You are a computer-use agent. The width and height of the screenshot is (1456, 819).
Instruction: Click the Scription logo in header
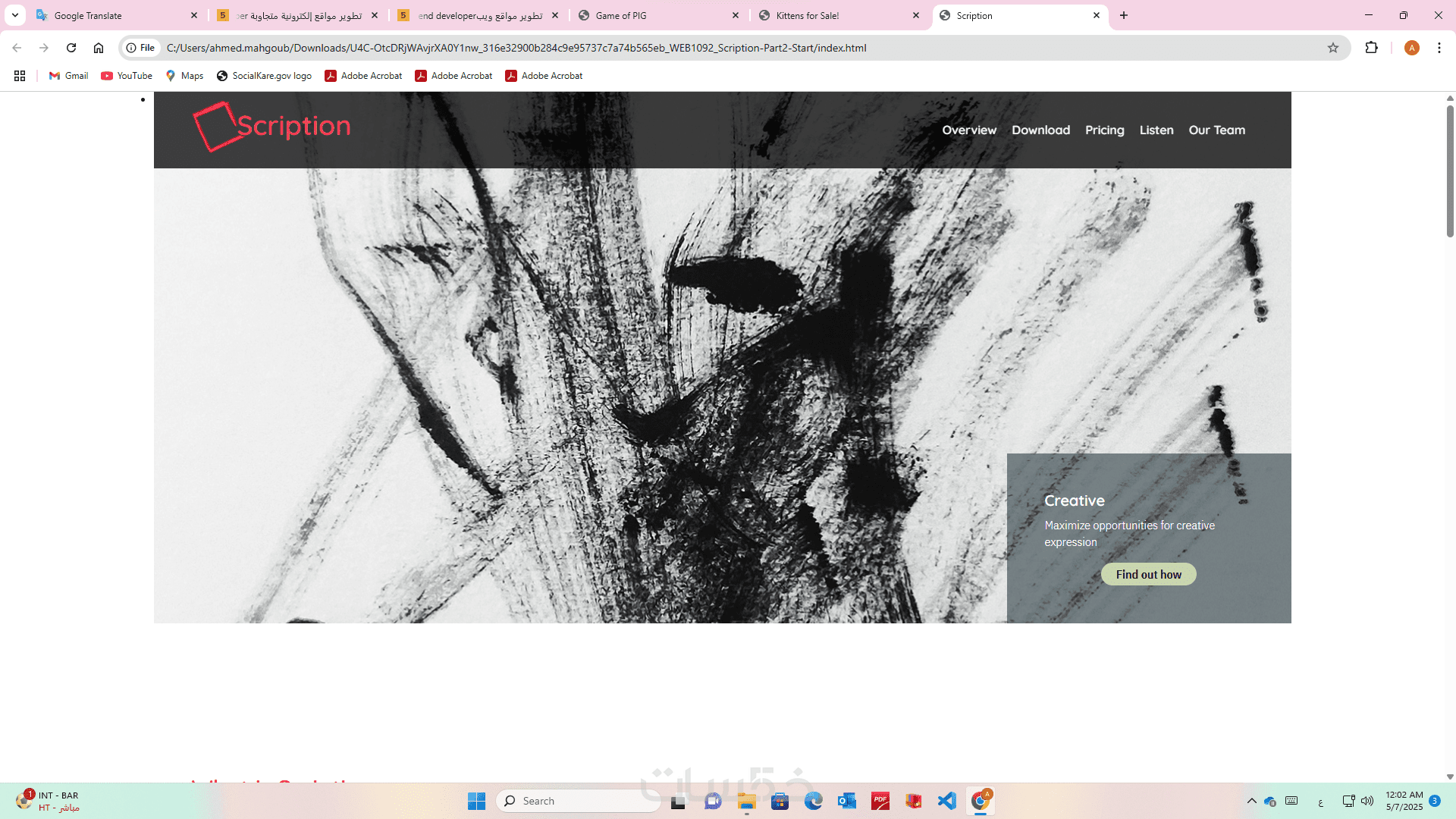(x=271, y=127)
